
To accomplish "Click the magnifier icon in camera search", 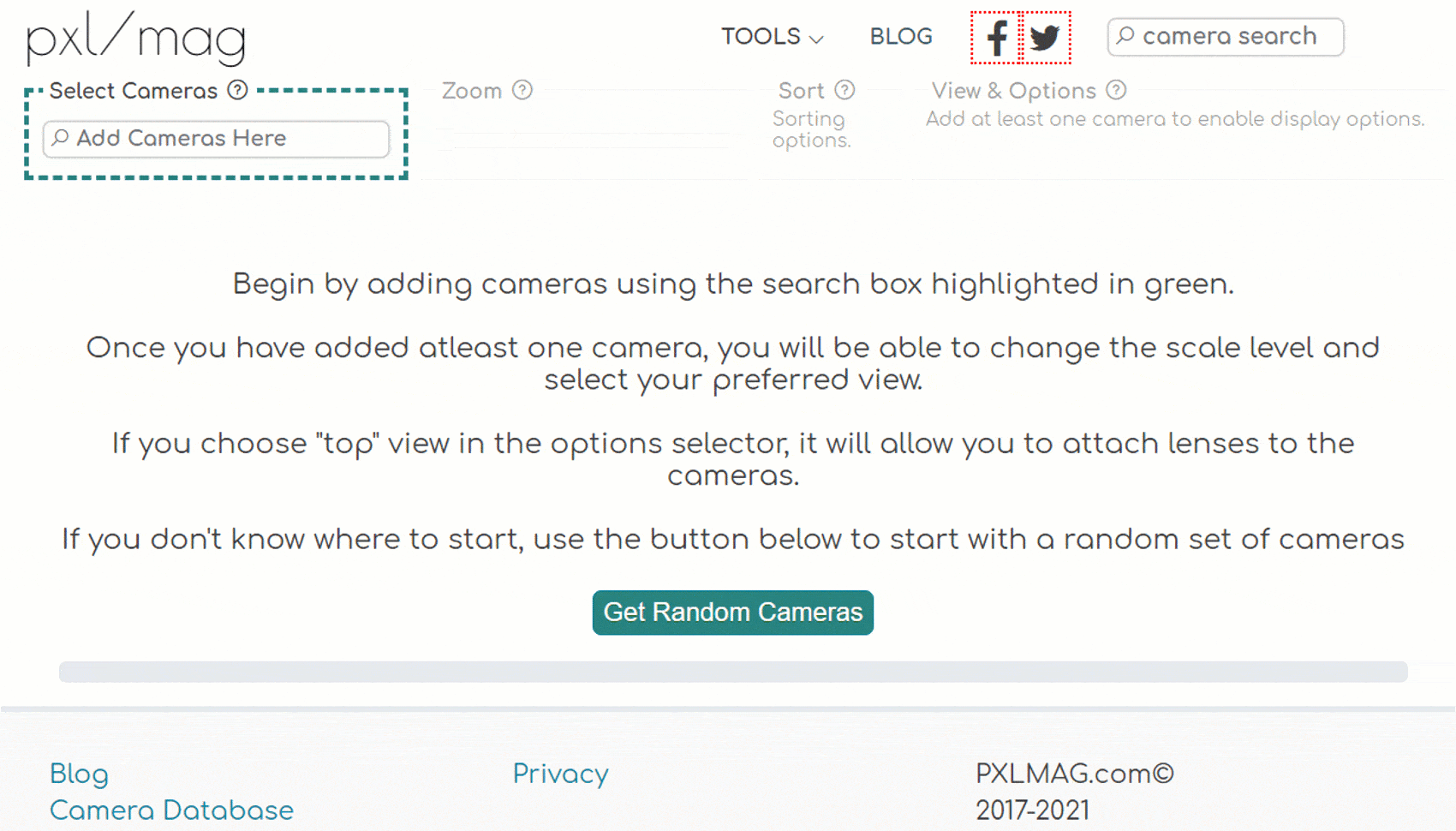I will pos(1126,37).
